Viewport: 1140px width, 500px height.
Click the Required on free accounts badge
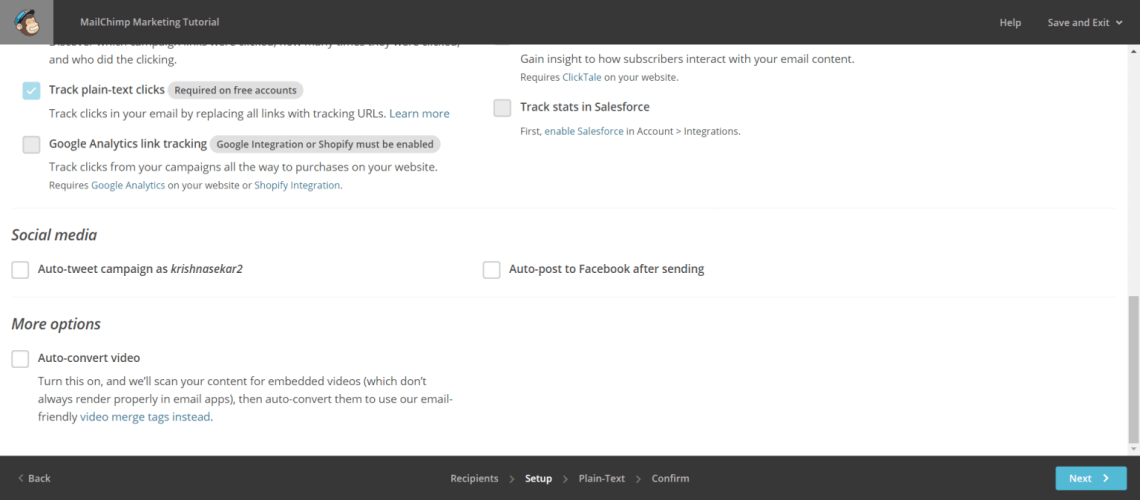[x=236, y=91]
